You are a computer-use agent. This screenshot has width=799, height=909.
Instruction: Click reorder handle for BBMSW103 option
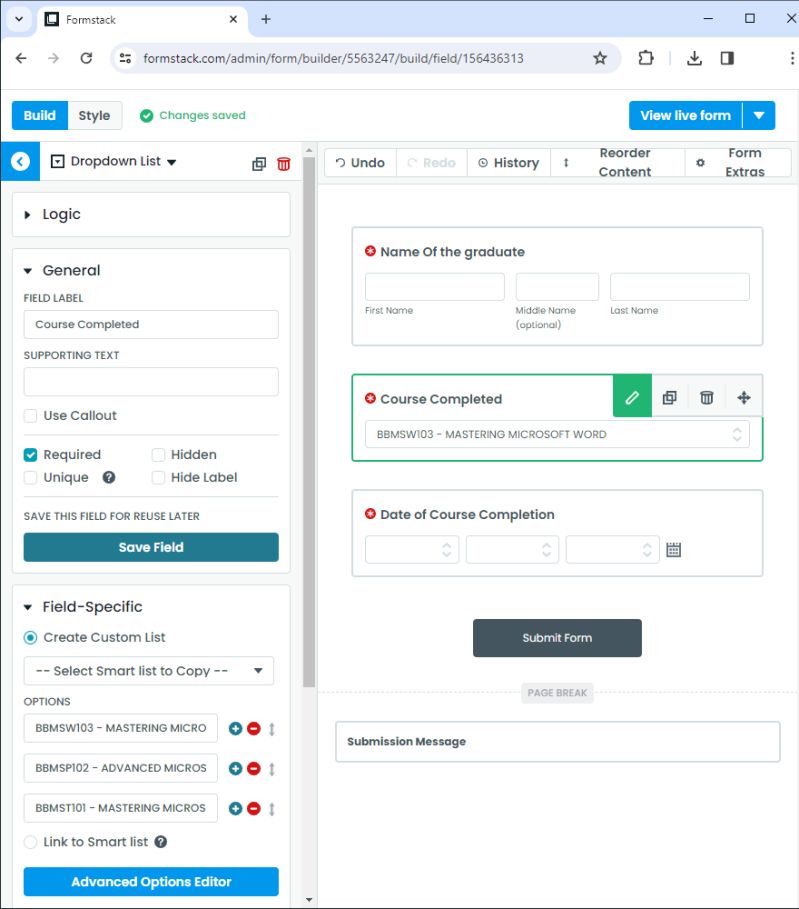tap(271, 729)
